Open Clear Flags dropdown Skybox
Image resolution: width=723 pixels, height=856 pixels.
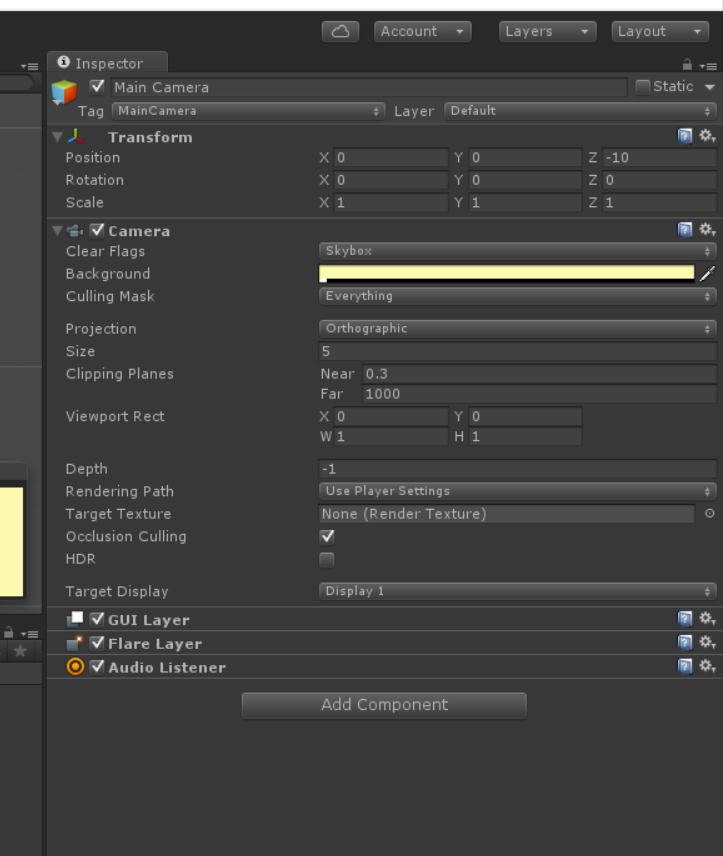[x=518, y=251]
